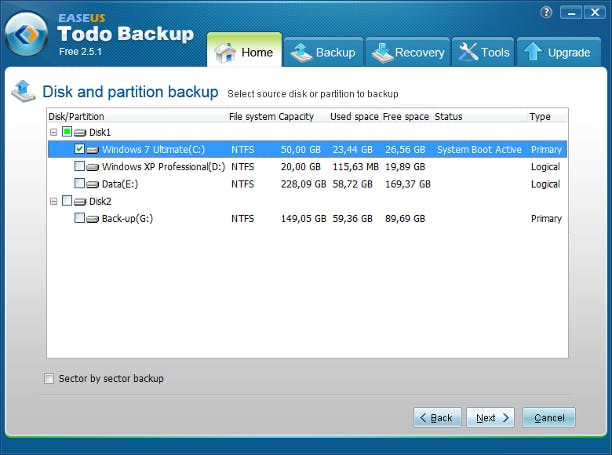Click the 26,56 GB free space value
Screen dimensions: 612x455
click(x=405, y=149)
